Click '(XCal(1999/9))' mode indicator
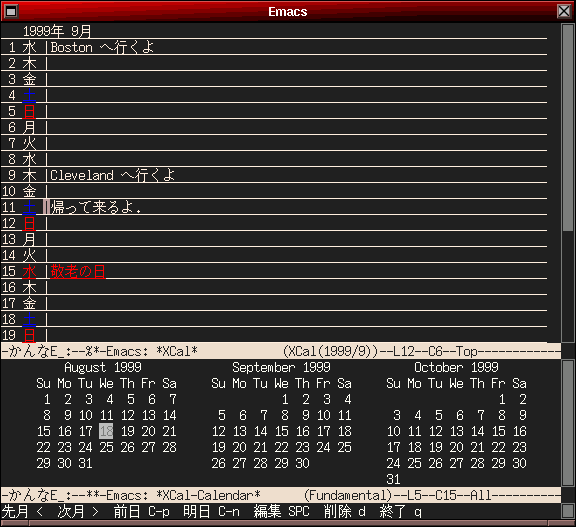This screenshot has width=576, height=527. pyautogui.click(x=330, y=351)
